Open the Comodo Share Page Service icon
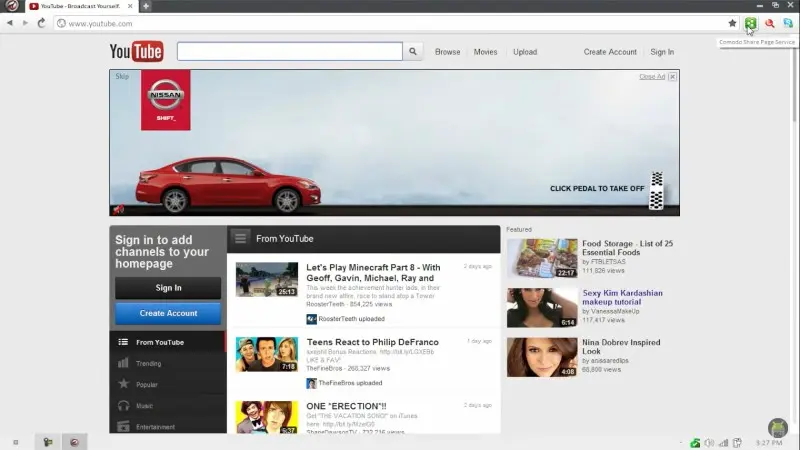This screenshot has width=800, height=450. pos(750,23)
